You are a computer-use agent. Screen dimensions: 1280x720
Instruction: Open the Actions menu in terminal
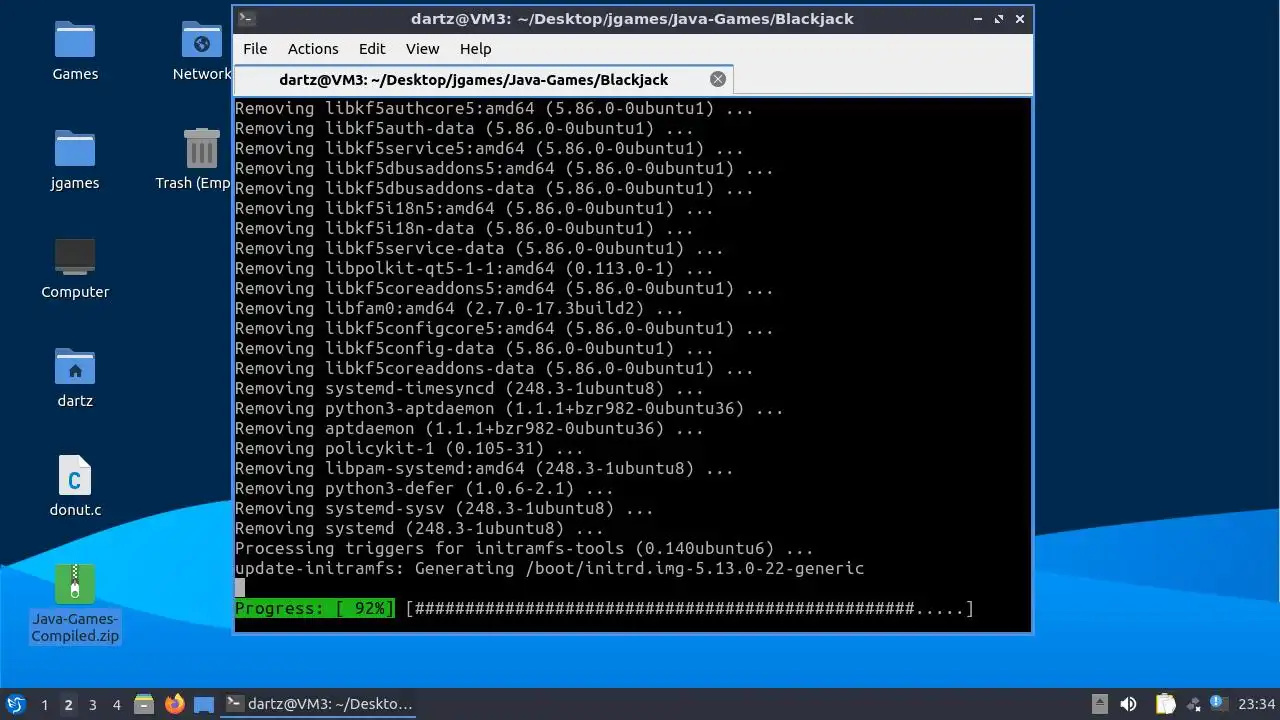pyautogui.click(x=313, y=48)
